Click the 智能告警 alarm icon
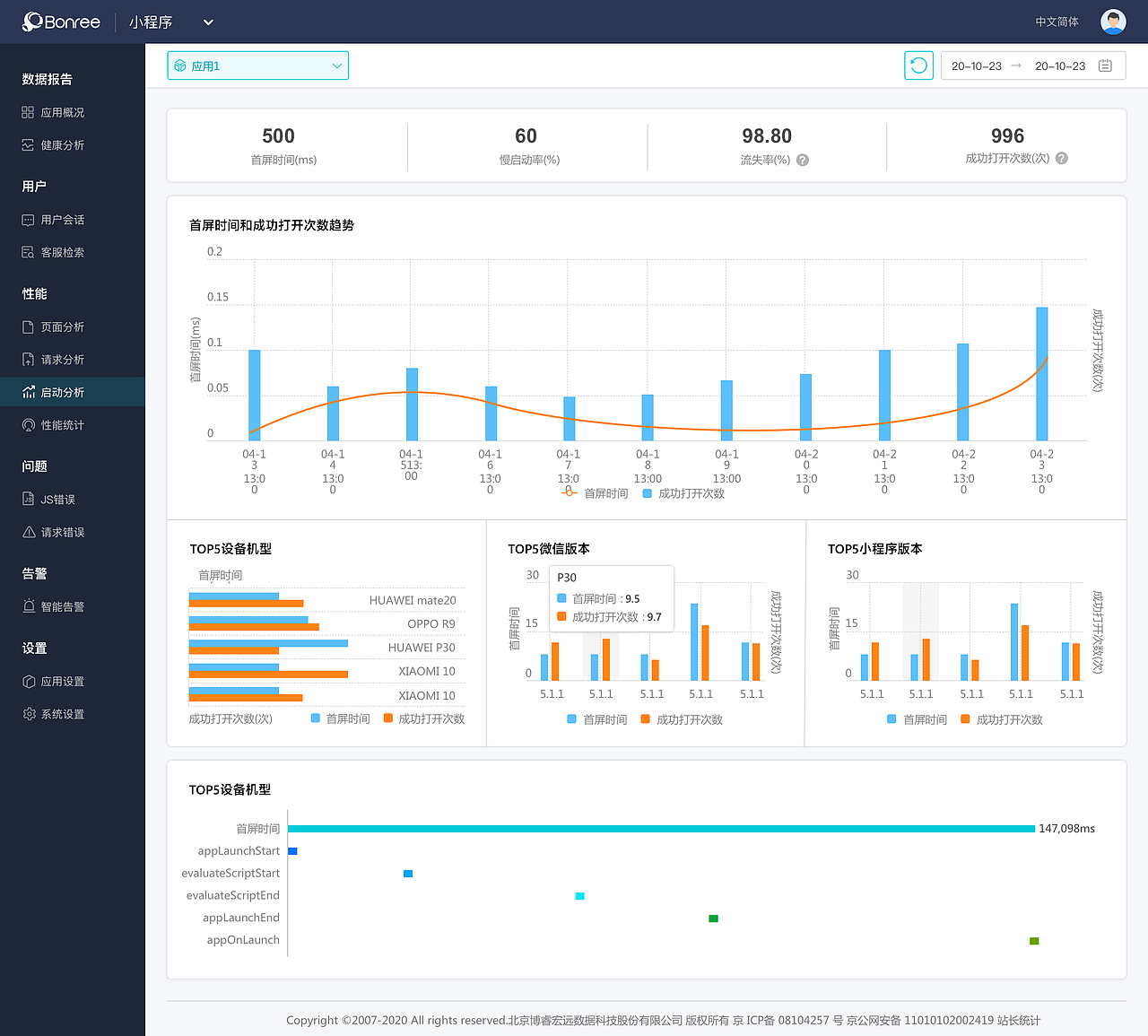Image resolution: width=1148 pixels, height=1036 pixels. (28, 606)
